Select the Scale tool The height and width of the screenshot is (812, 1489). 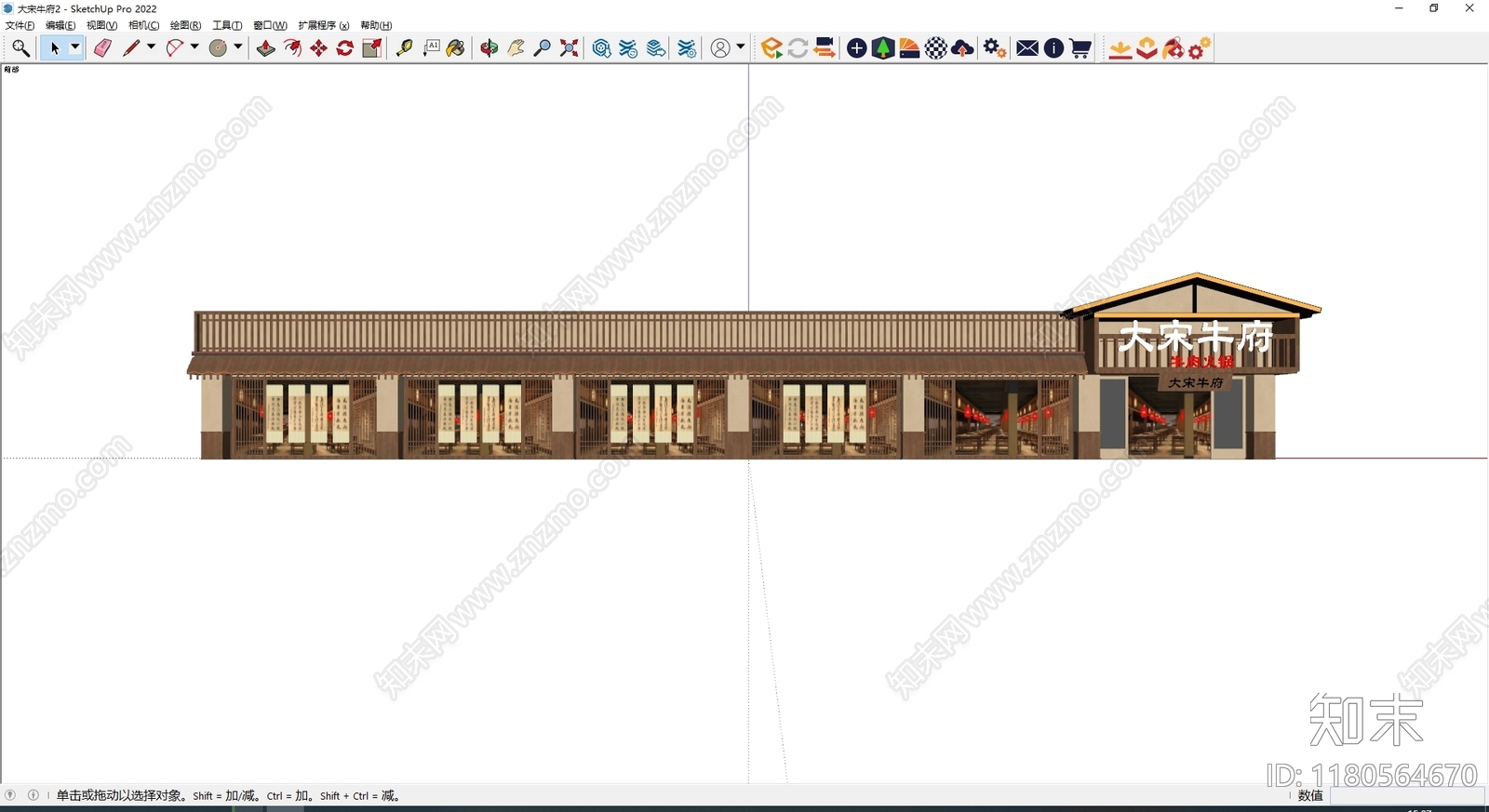(x=372, y=48)
